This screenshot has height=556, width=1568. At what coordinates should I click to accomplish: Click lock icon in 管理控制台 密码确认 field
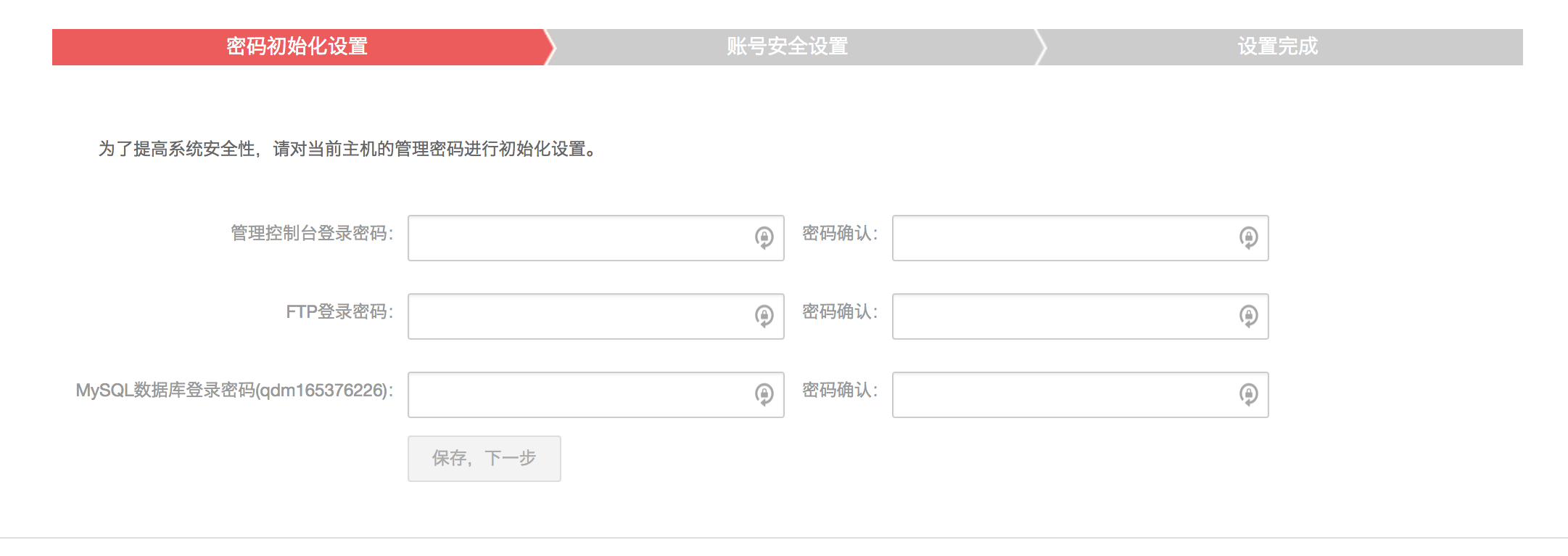click(1248, 237)
